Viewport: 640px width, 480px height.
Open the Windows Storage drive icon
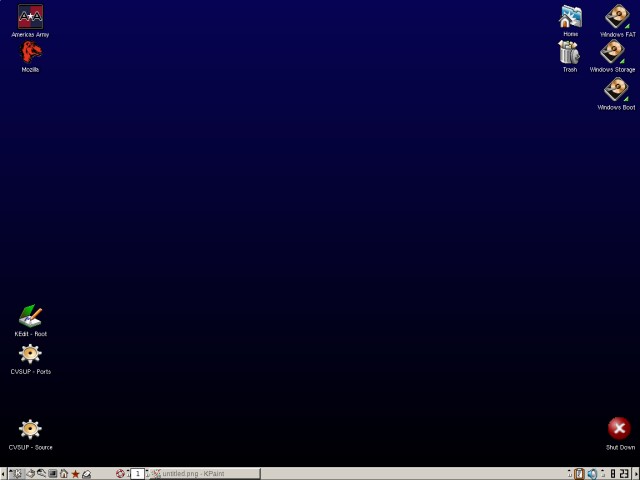click(x=612, y=53)
